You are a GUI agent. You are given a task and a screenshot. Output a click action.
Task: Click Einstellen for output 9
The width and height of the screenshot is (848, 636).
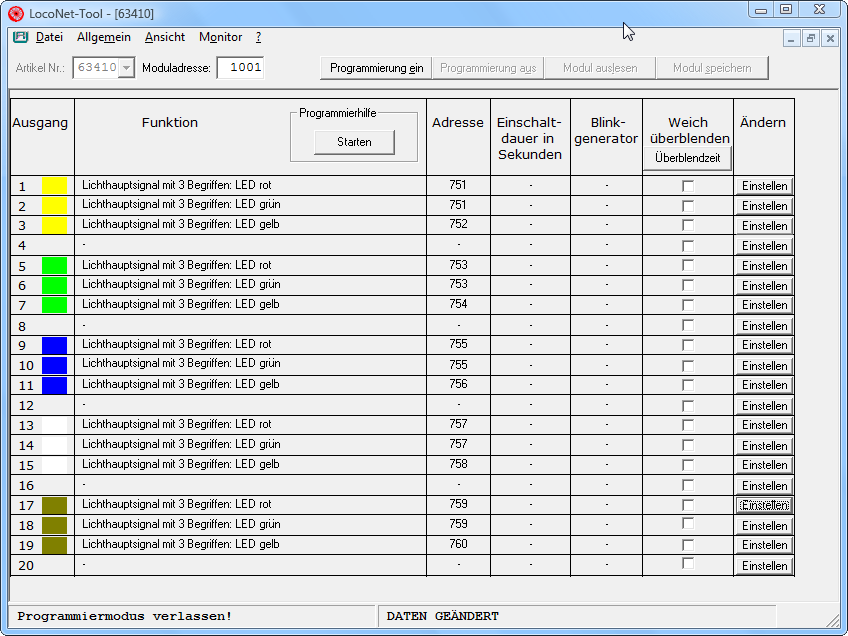tap(764, 345)
